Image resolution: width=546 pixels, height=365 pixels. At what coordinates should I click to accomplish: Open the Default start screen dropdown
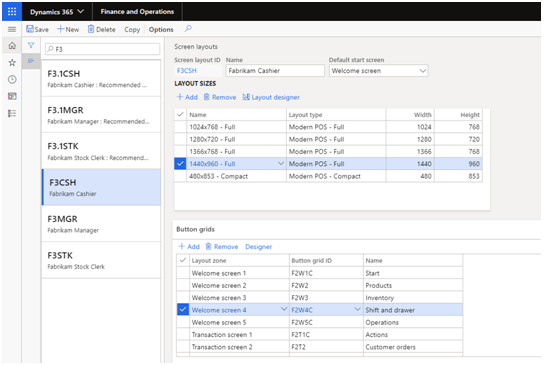pyautogui.click(x=378, y=71)
